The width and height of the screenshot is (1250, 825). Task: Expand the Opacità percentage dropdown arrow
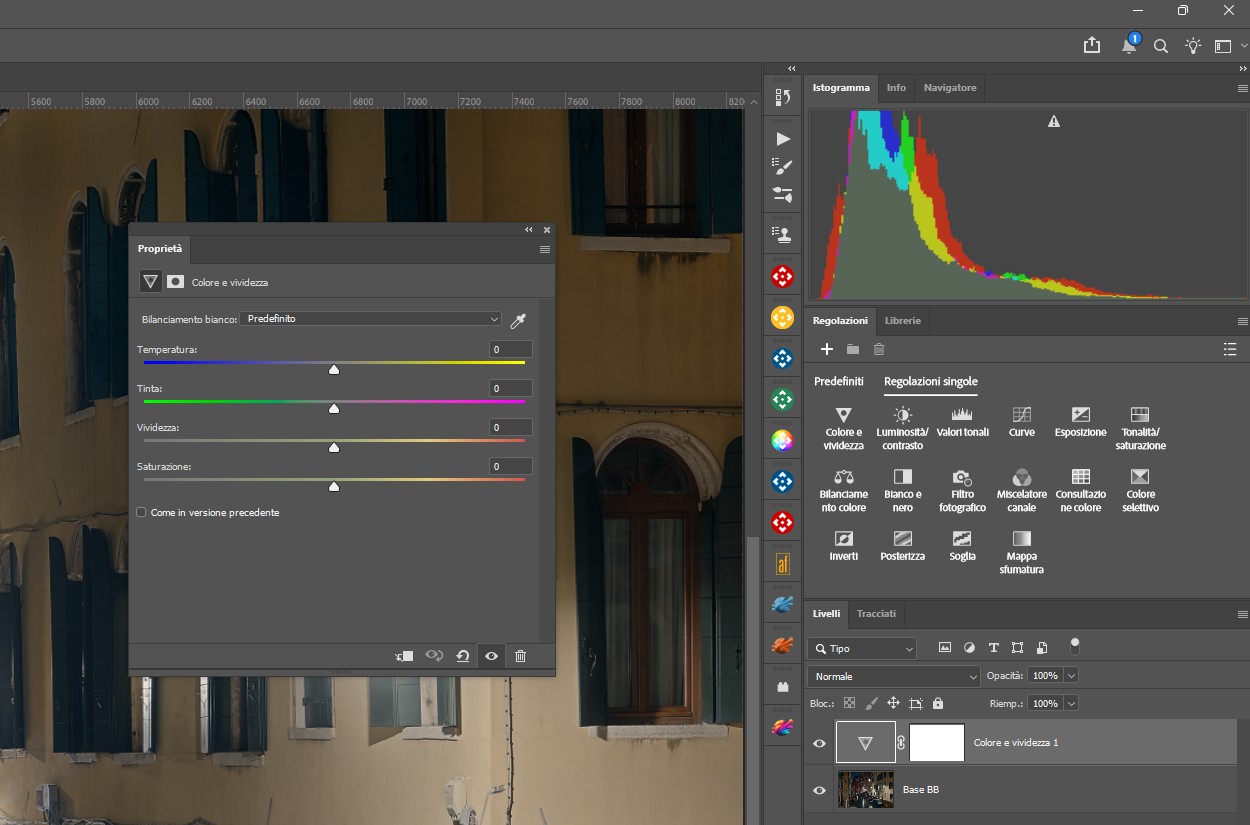(1071, 676)
